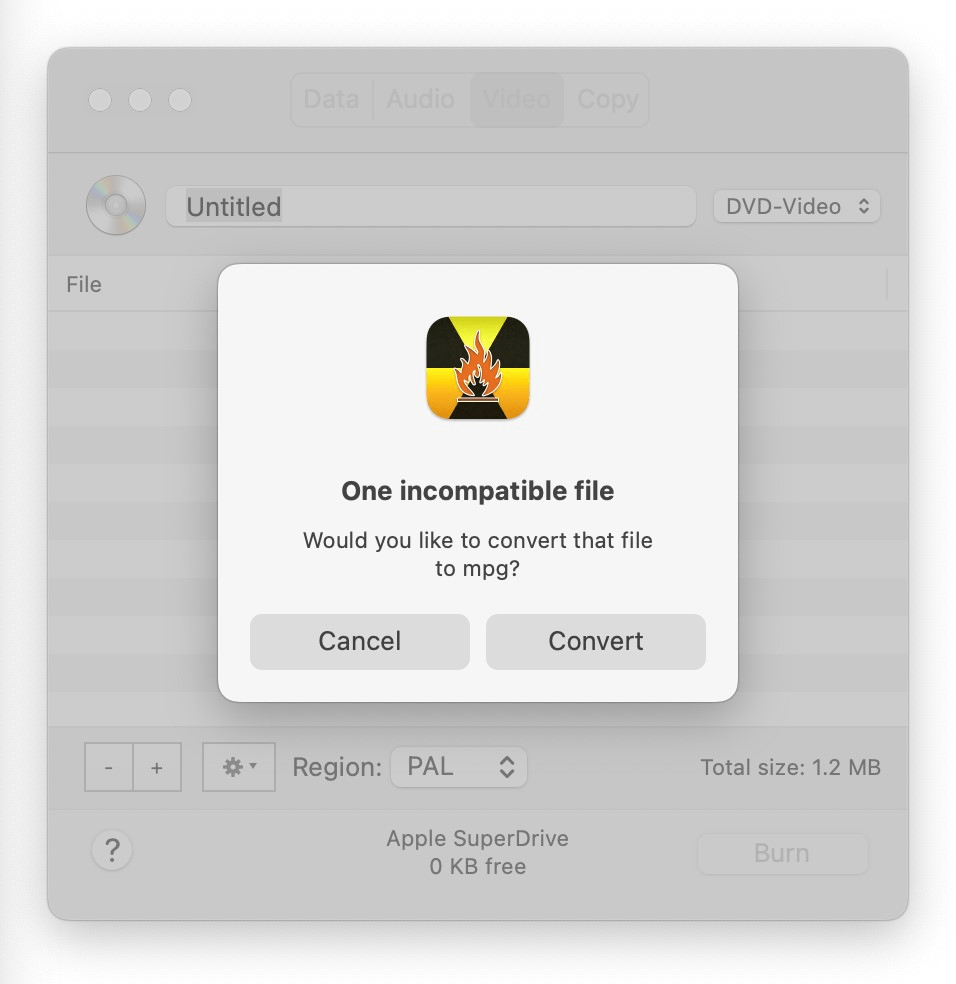Click the Untitled disc name field
This screenshot has height=984, width=956.
coord(431,206)
